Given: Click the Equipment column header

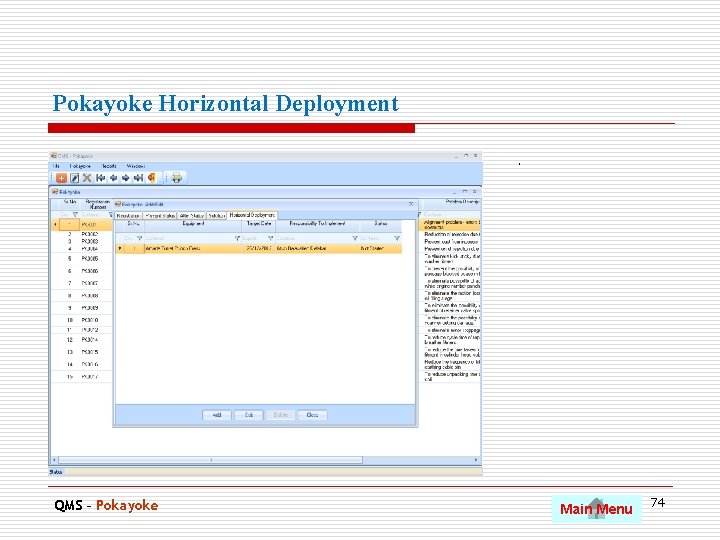Looking at the screenshot, I should coord(193,225).
